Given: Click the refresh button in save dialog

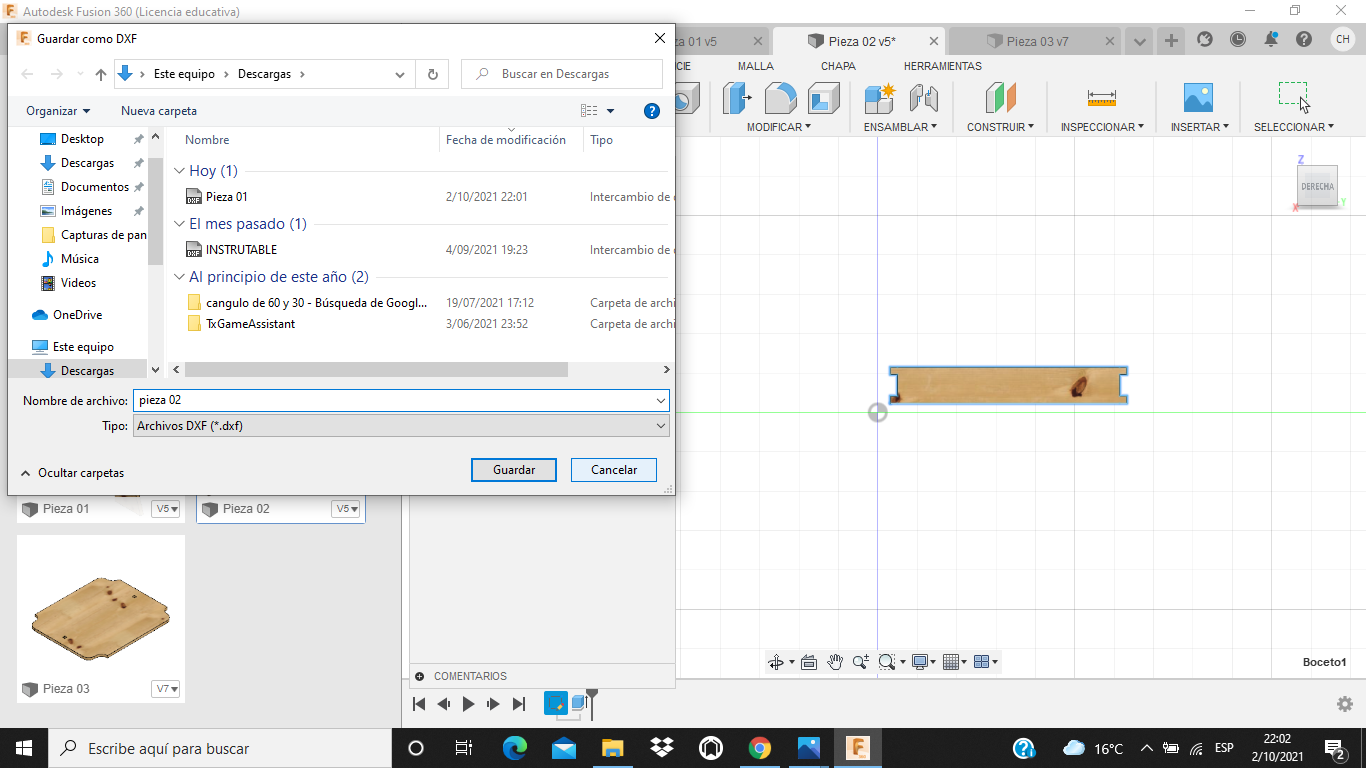Looking at the screenshot, I should click(433, 74).
